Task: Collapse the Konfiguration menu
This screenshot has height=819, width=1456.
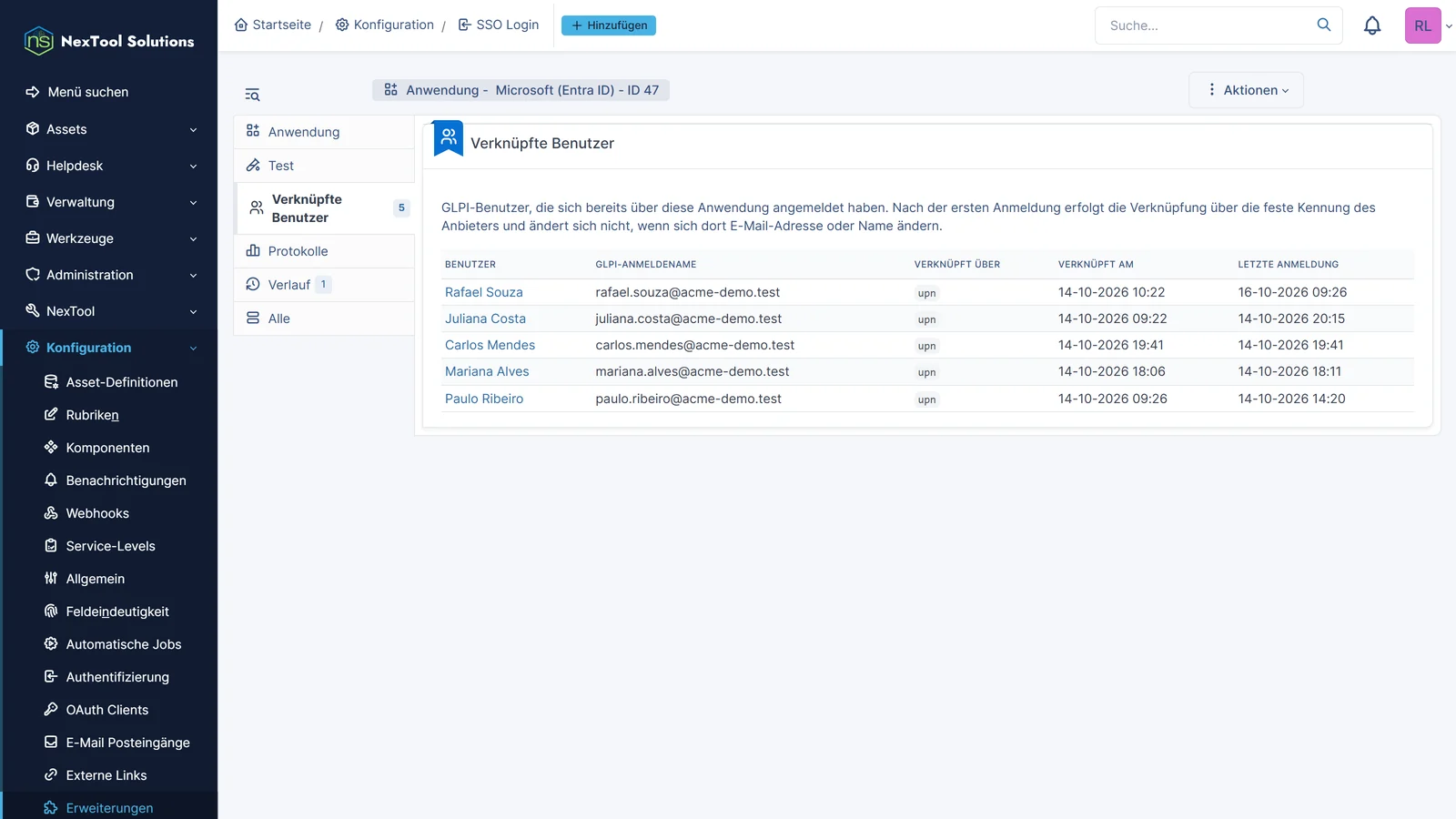Action: point(109,348)
